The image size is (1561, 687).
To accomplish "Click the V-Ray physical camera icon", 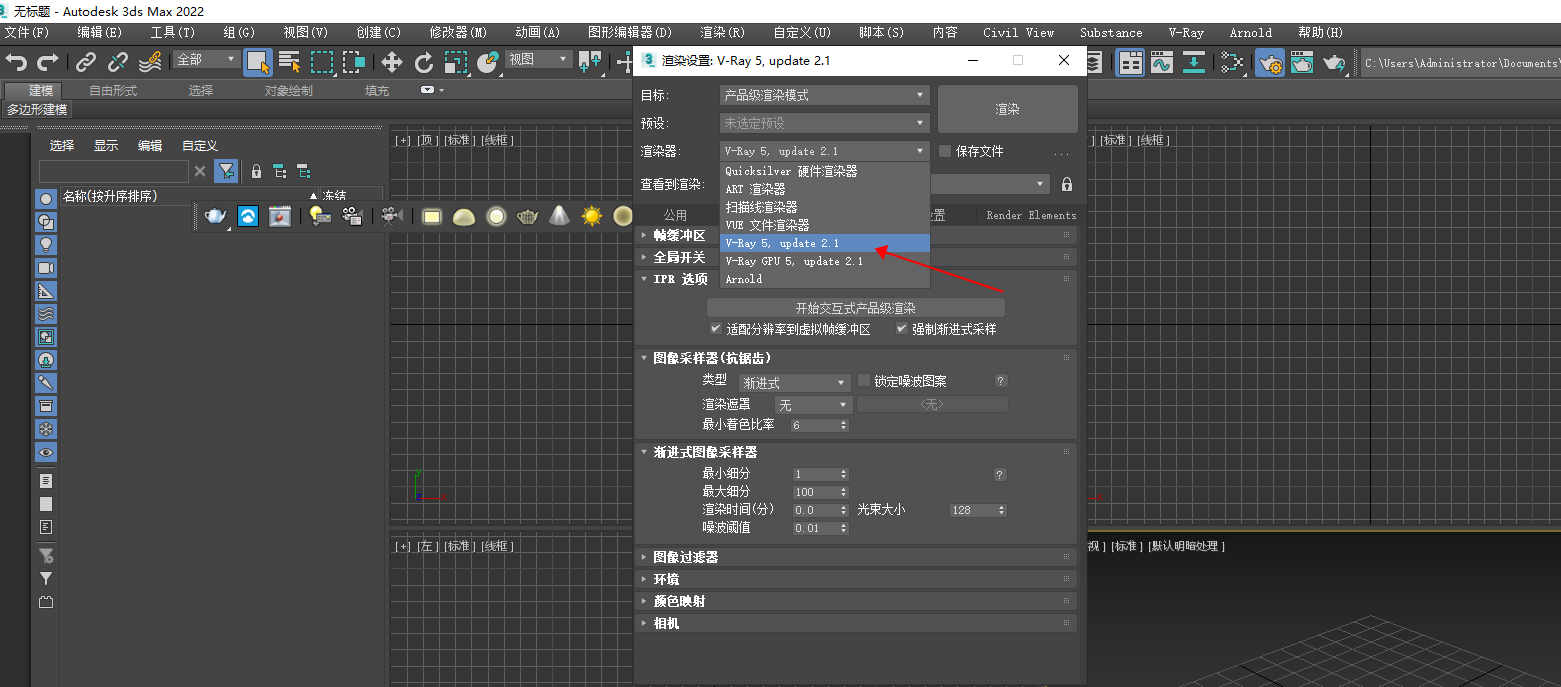I will 392,215.
